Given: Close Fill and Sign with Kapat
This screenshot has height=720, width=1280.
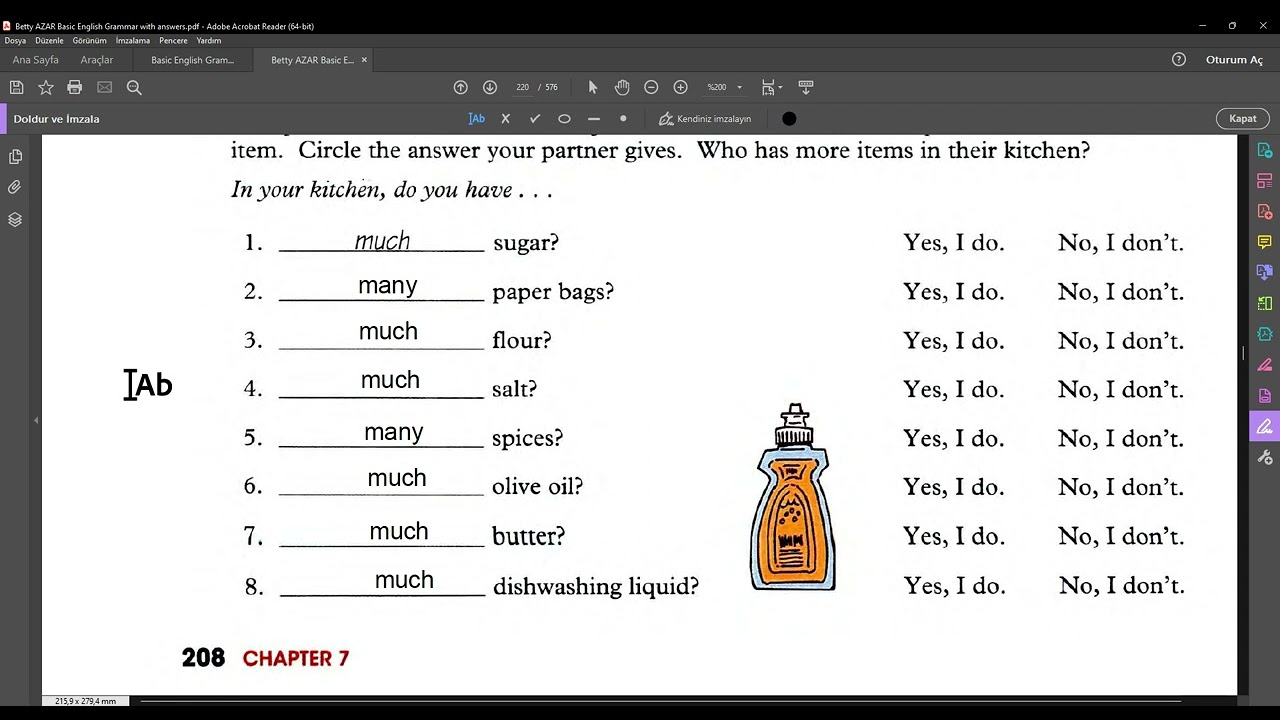Looking at the screenshot, I should click(x=1243, y=118).
